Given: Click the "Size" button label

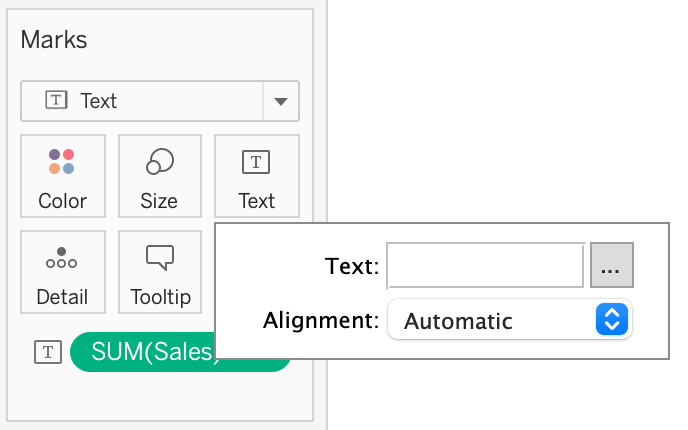Looking at the screenshot, I should [x=159, y=200].
